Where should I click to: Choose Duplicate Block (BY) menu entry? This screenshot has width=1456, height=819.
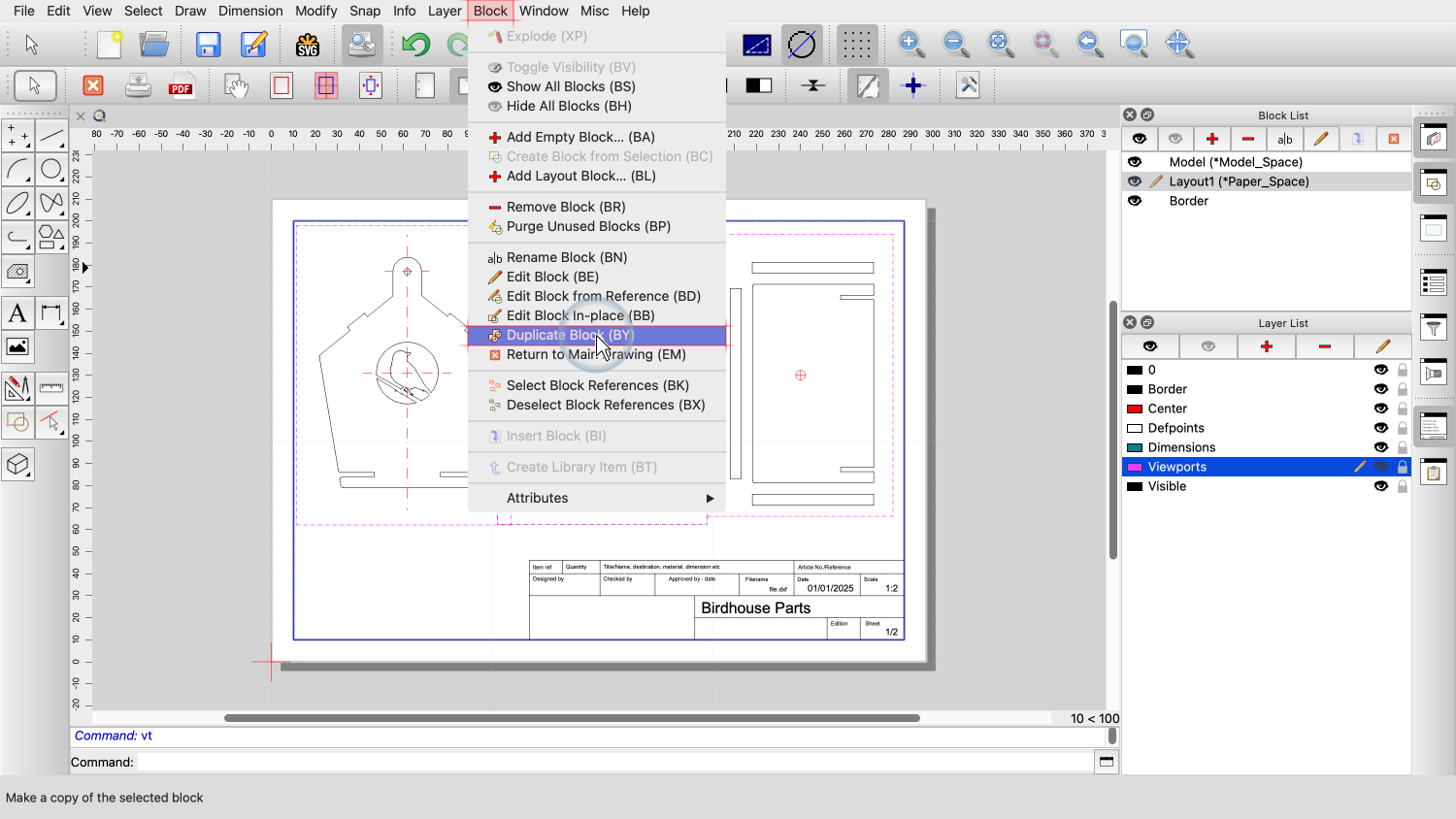570,335
